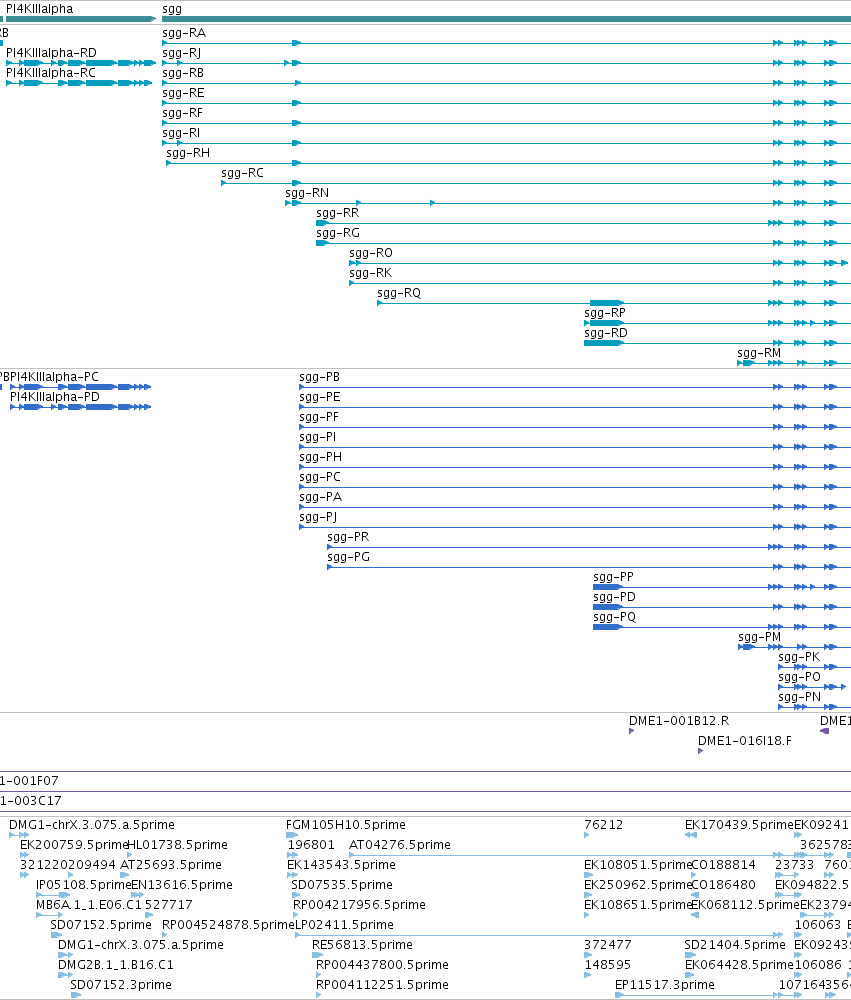Select protein sgg-PO
Viewport: 851px width, 1000px height.
799,677
